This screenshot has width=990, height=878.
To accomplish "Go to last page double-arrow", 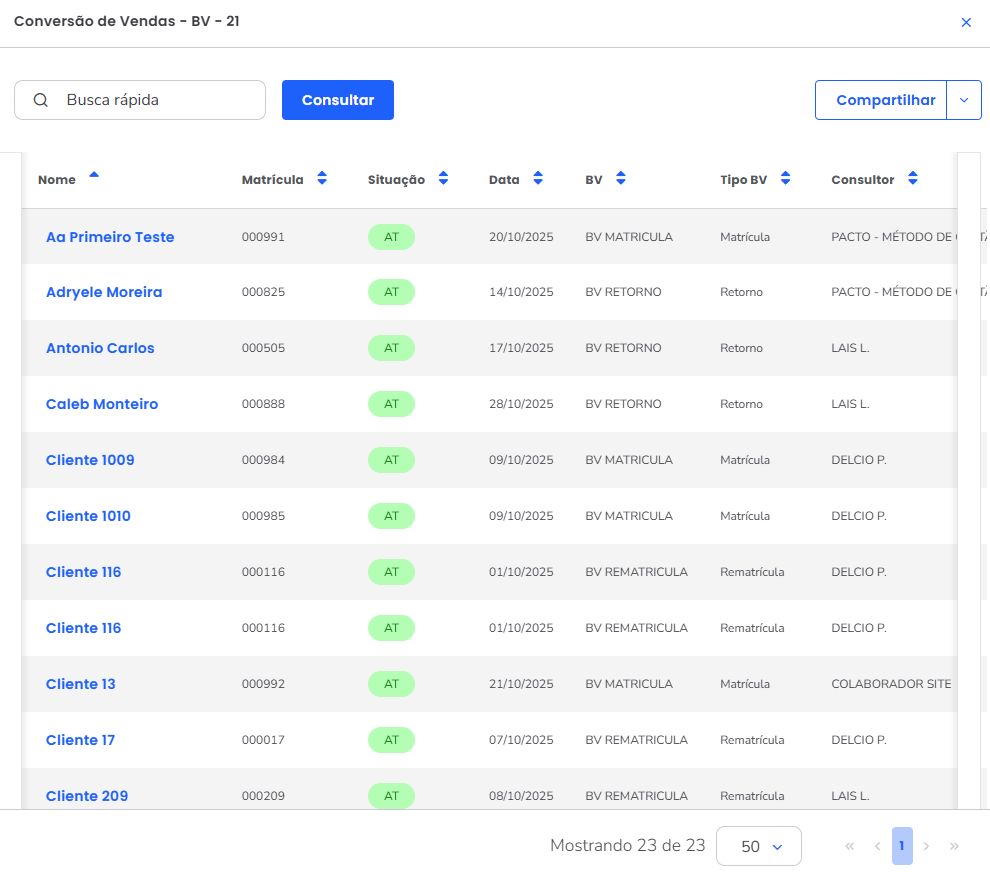I will [954, 846].
